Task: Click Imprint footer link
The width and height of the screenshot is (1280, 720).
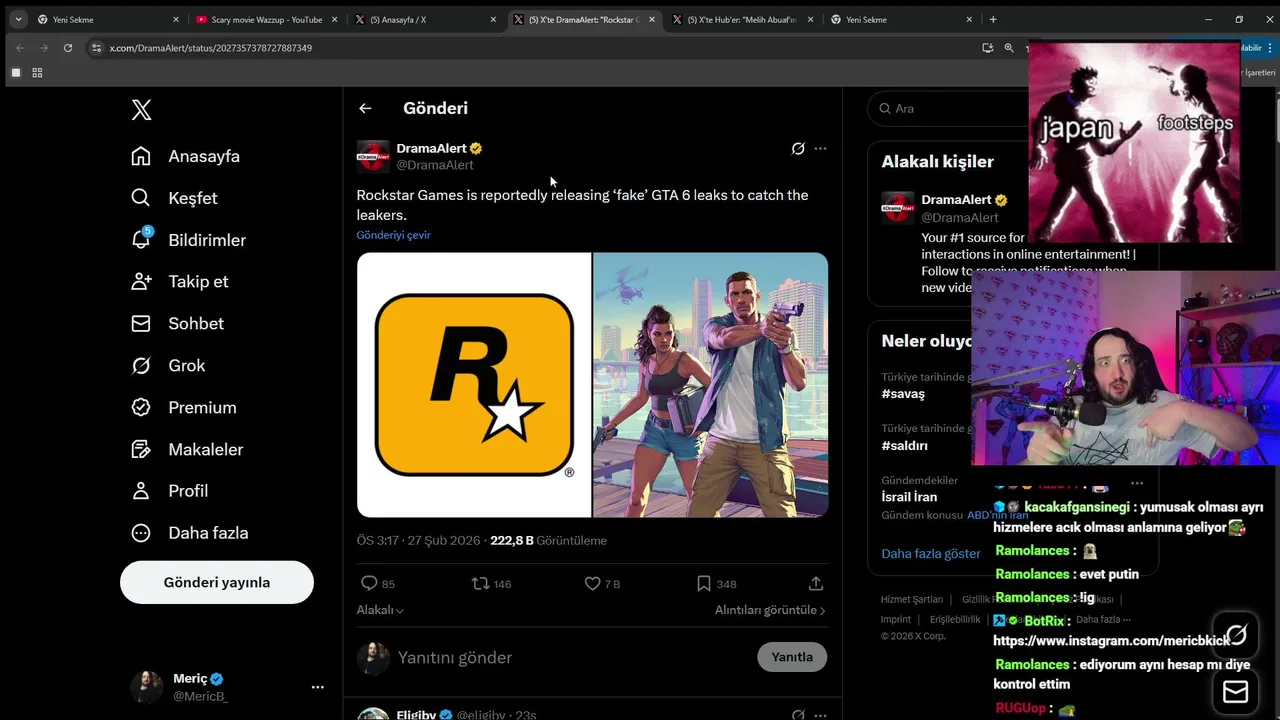Action: click(x=896, y=619)
